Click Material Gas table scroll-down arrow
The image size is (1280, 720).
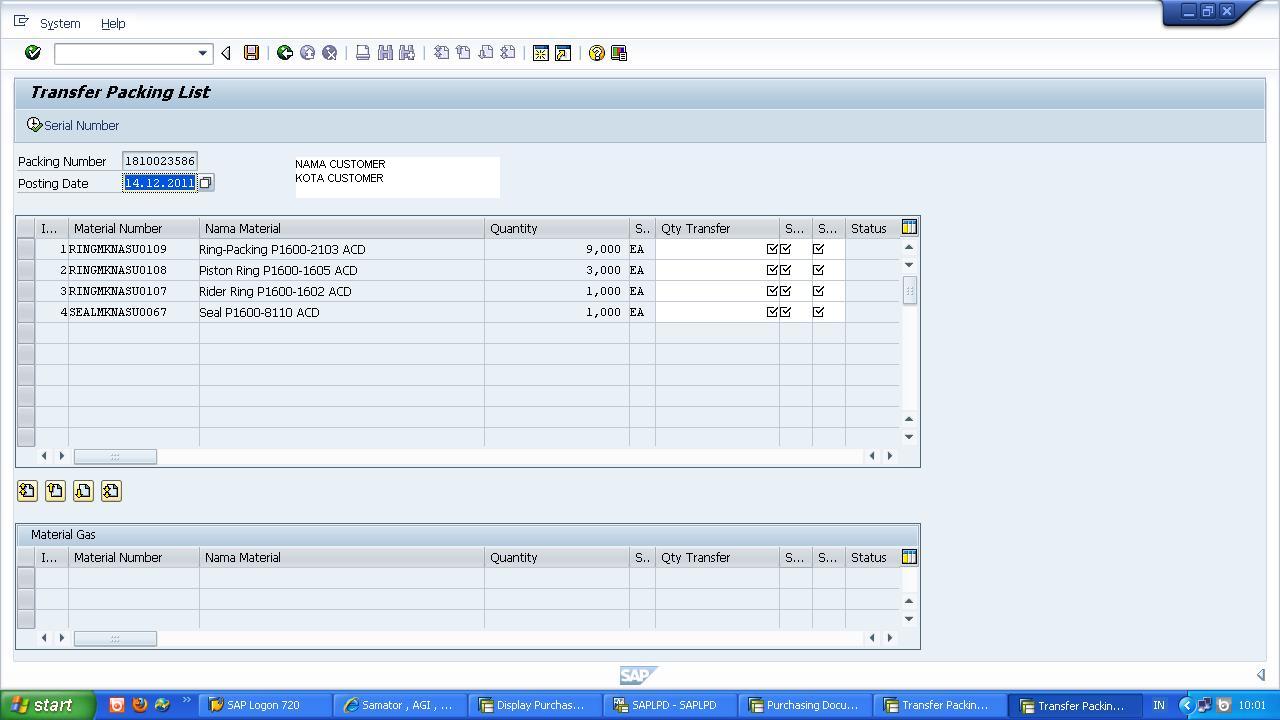point(909,618)
